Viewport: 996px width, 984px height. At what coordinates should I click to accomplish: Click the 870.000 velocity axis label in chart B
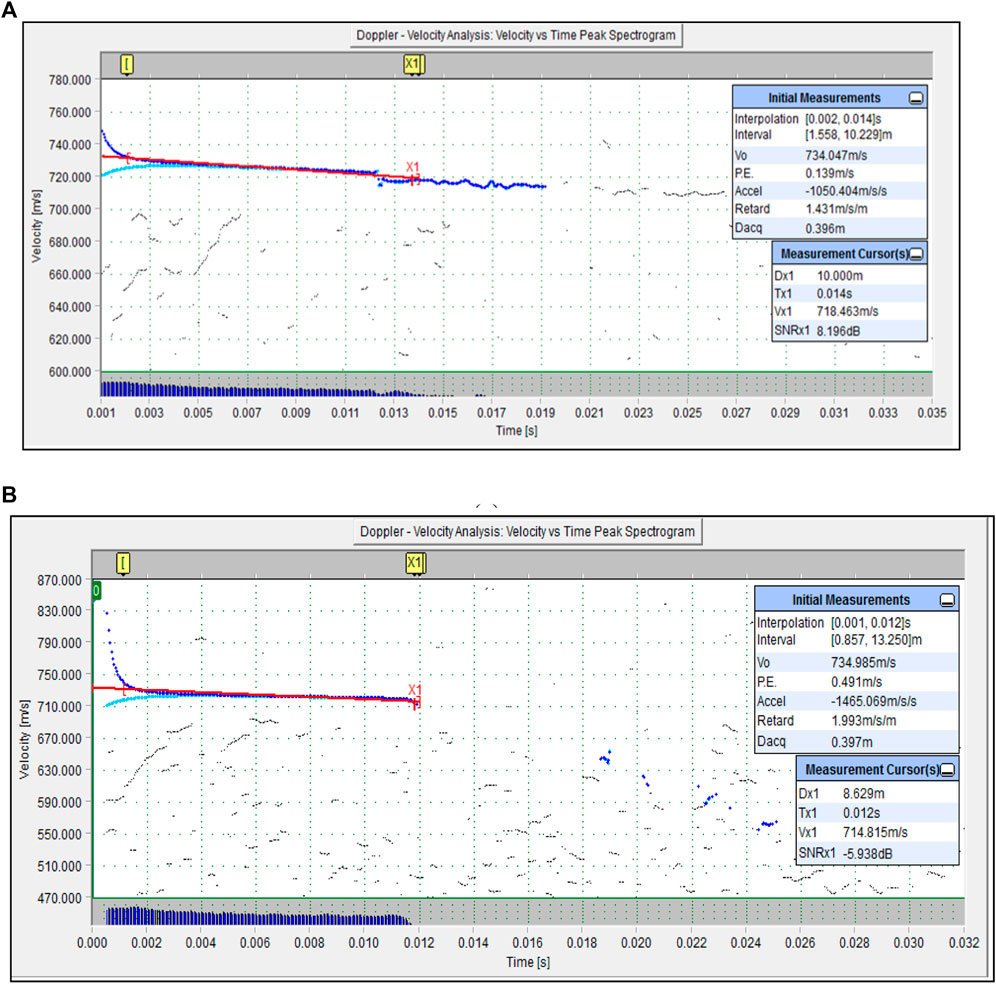point(60,581)
